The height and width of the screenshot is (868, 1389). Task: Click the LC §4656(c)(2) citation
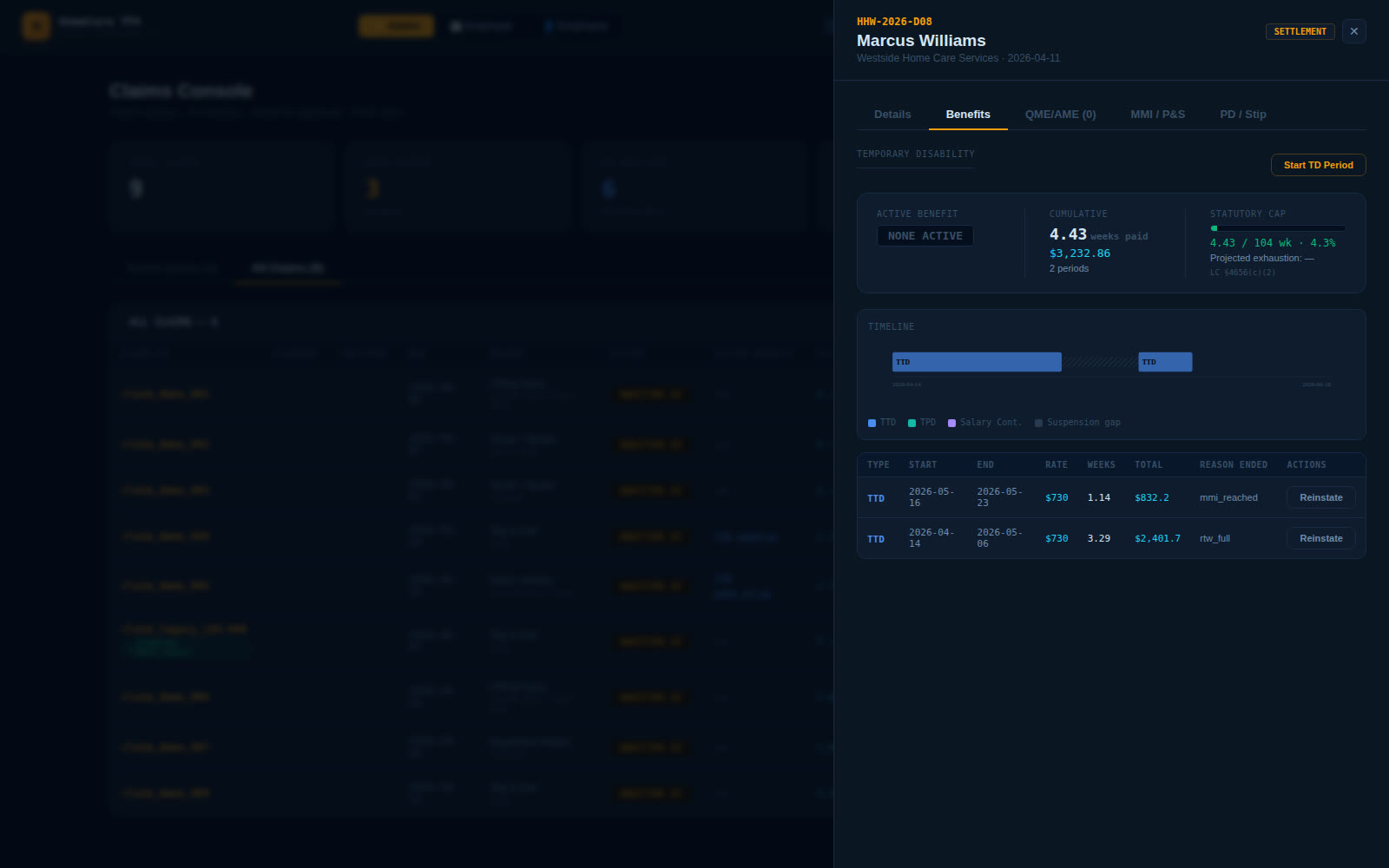click(1242, 273)
